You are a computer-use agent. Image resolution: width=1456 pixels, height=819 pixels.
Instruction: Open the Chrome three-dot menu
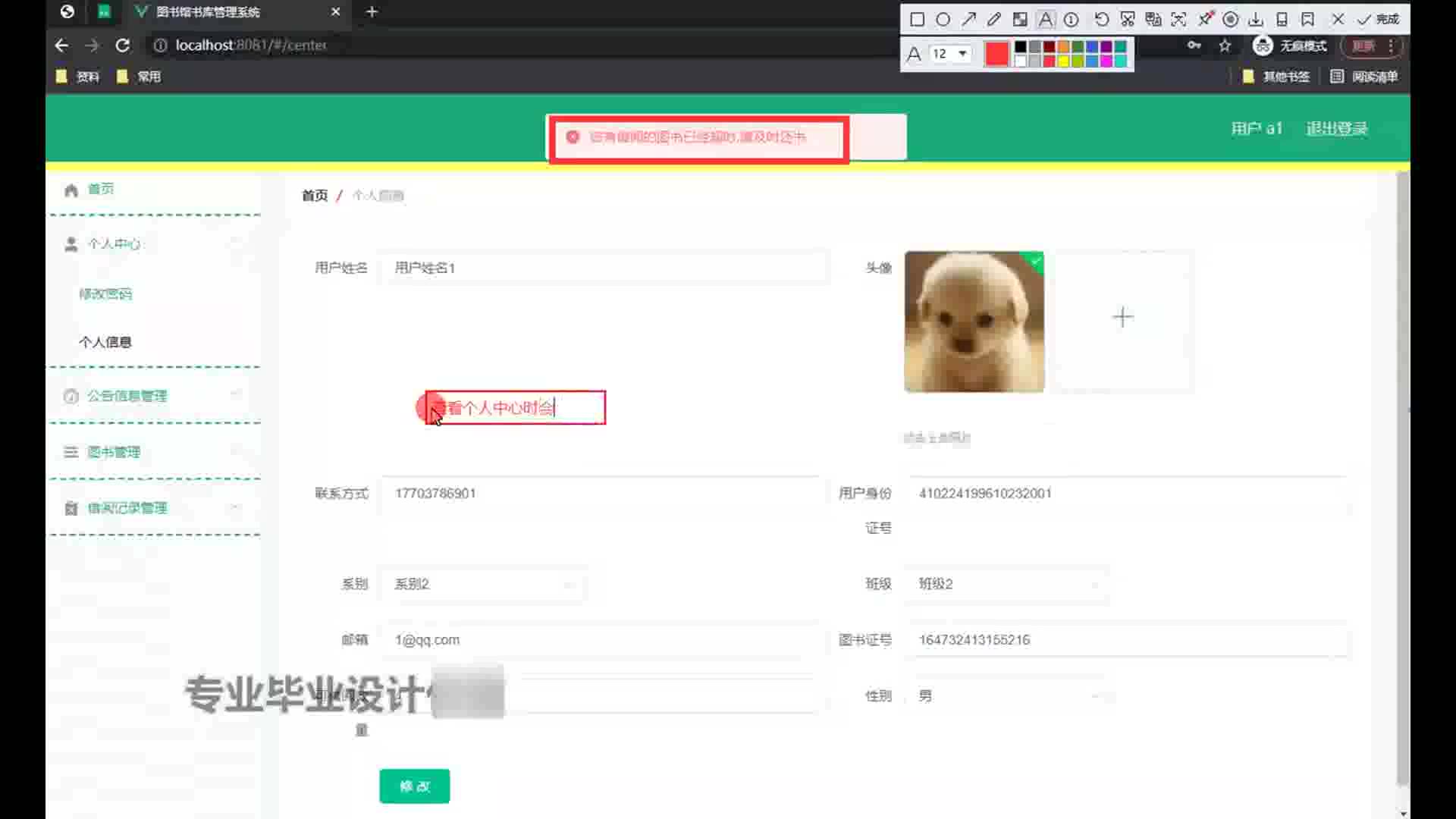click(x=1391, y=45)
